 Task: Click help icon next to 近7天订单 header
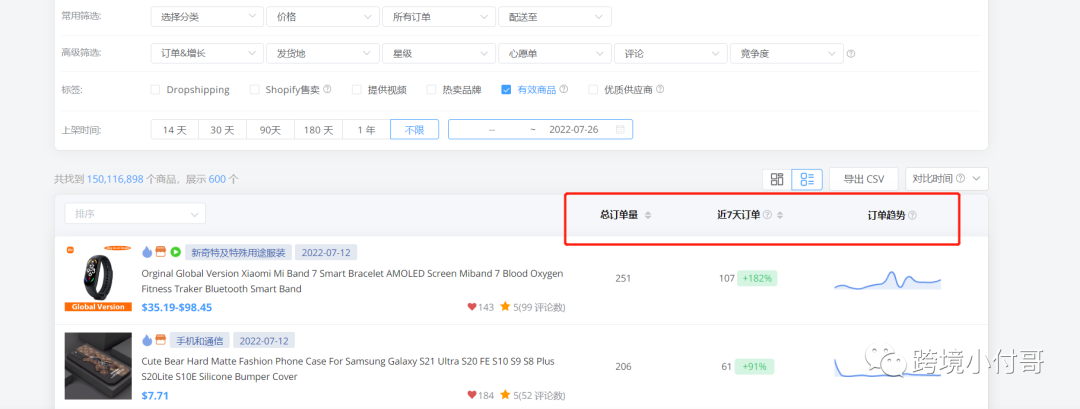(767, 215)
